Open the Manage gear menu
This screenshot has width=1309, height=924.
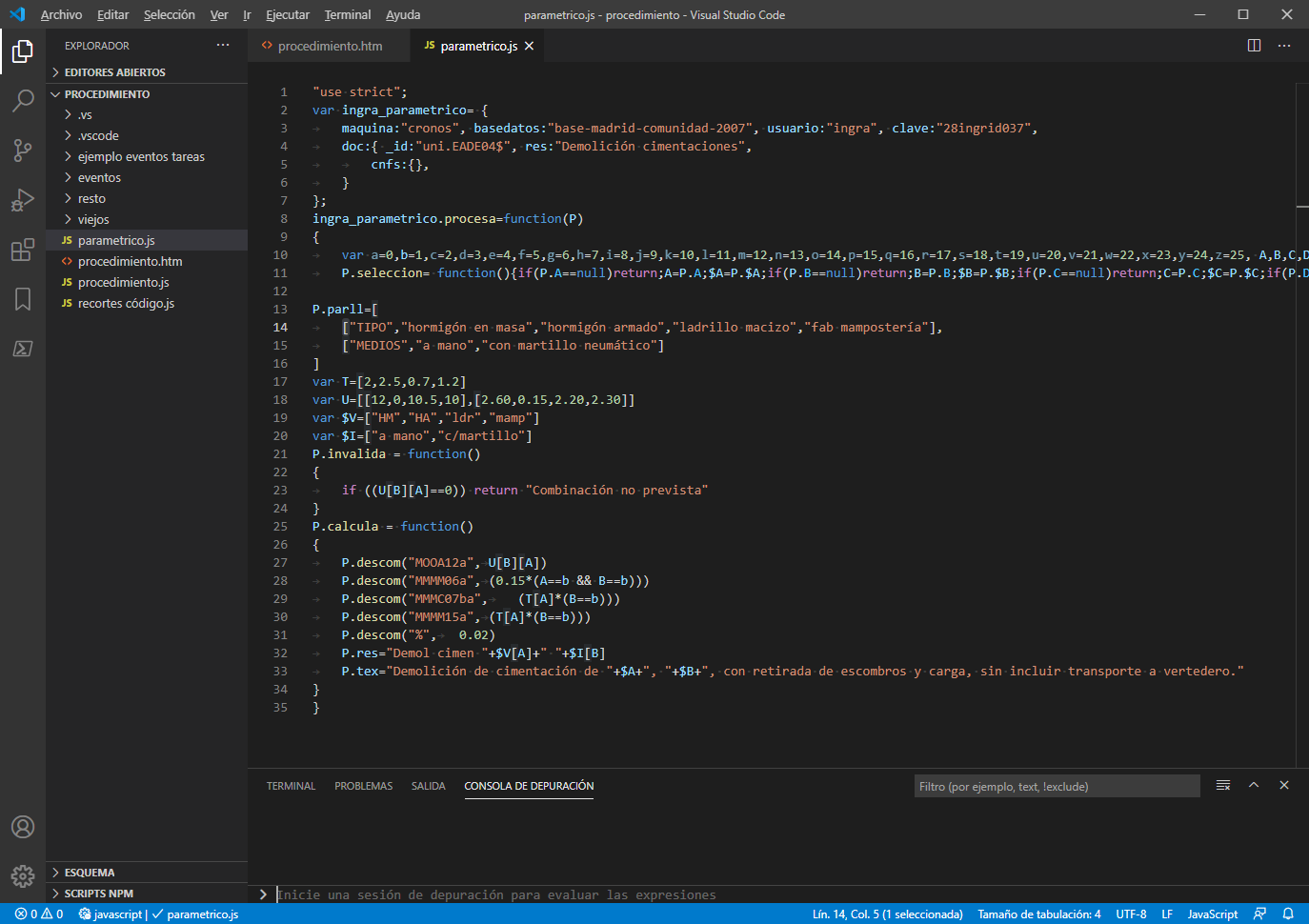[23, 875]
